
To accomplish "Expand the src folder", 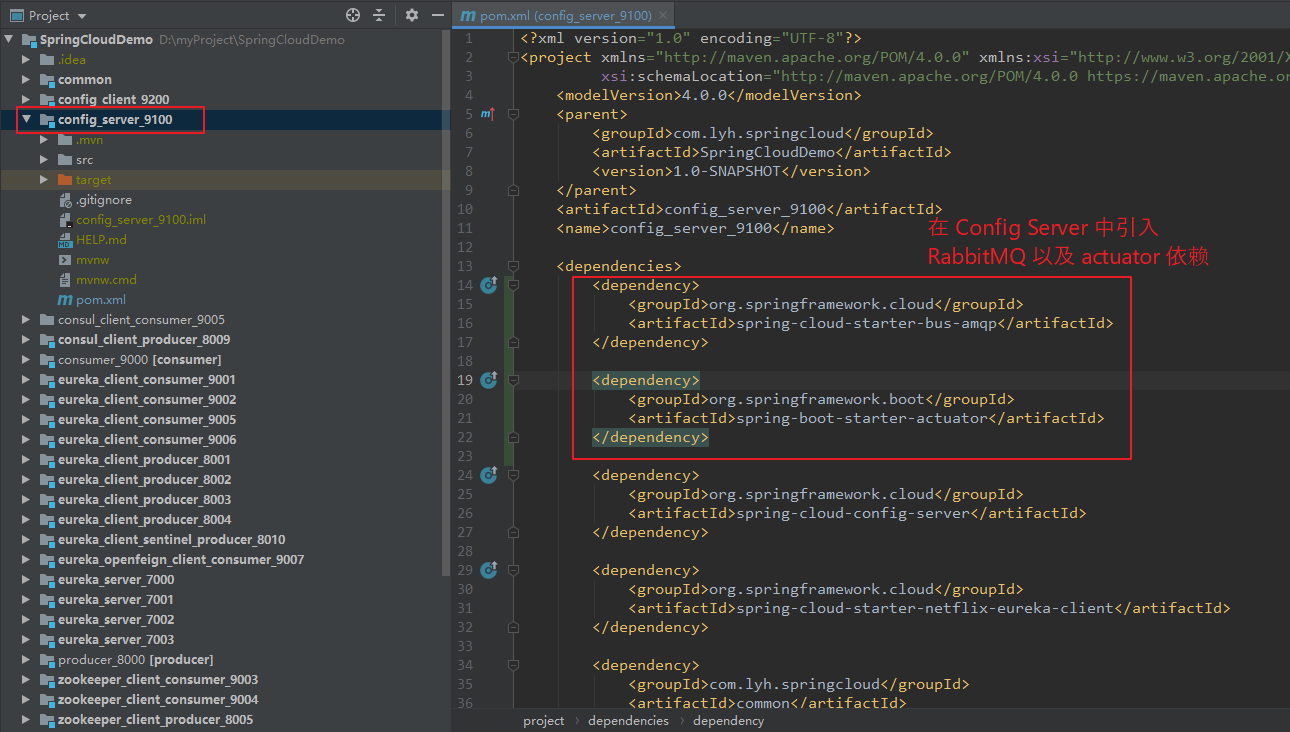I will click(x=44, y=160).
